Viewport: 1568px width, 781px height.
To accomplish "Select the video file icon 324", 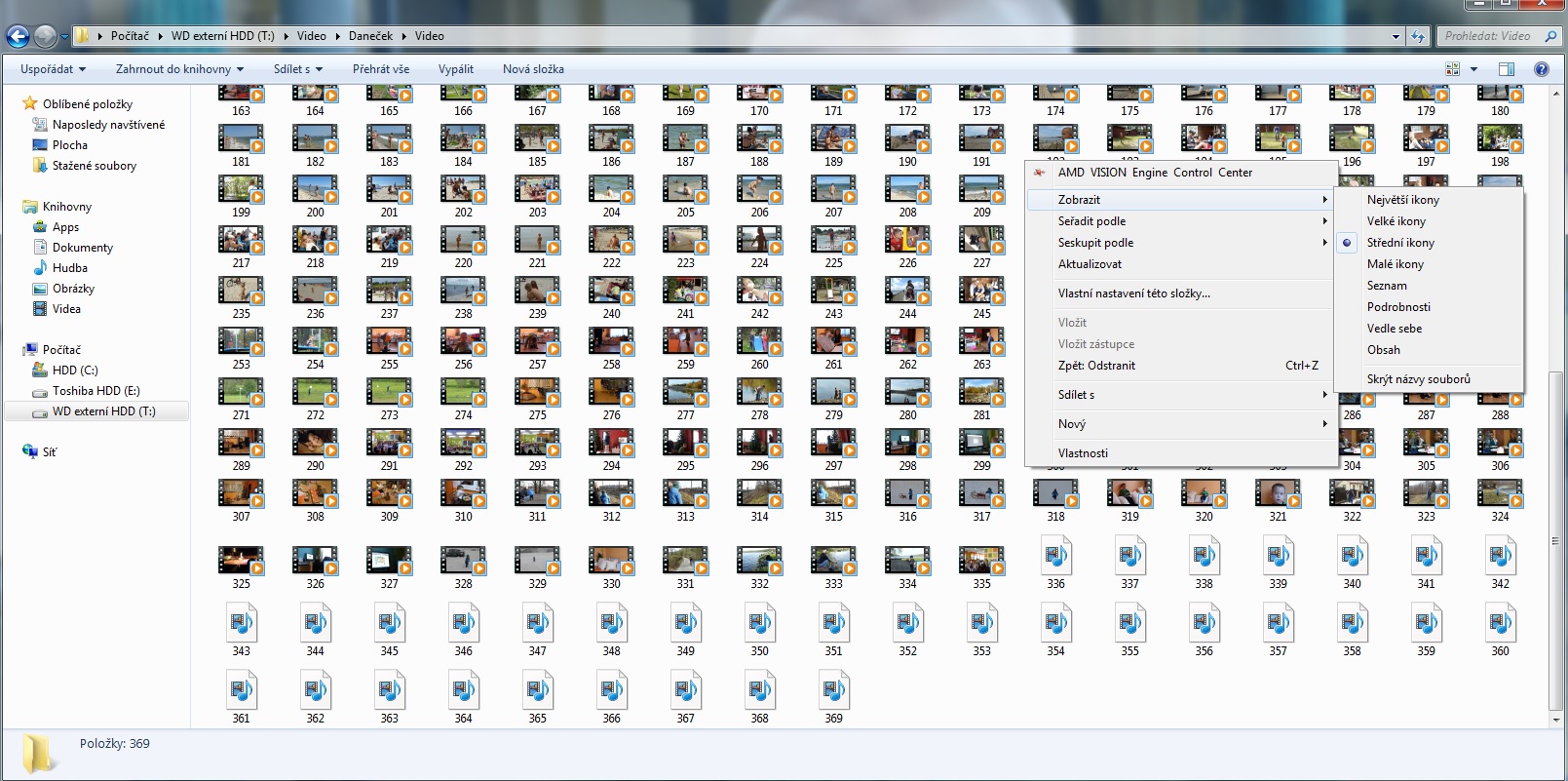I will coord(1500,493).
